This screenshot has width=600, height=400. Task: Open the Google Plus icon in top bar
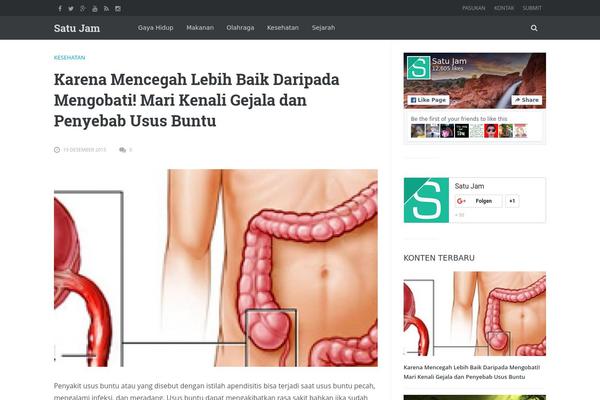click(83, 8)
